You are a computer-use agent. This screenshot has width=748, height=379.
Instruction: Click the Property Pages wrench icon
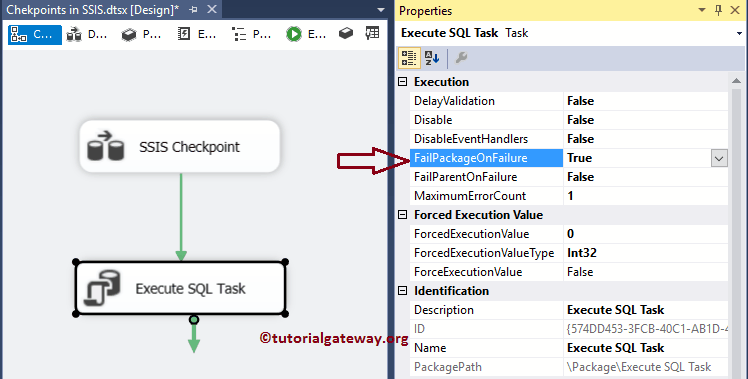click(x=461, y=58)
